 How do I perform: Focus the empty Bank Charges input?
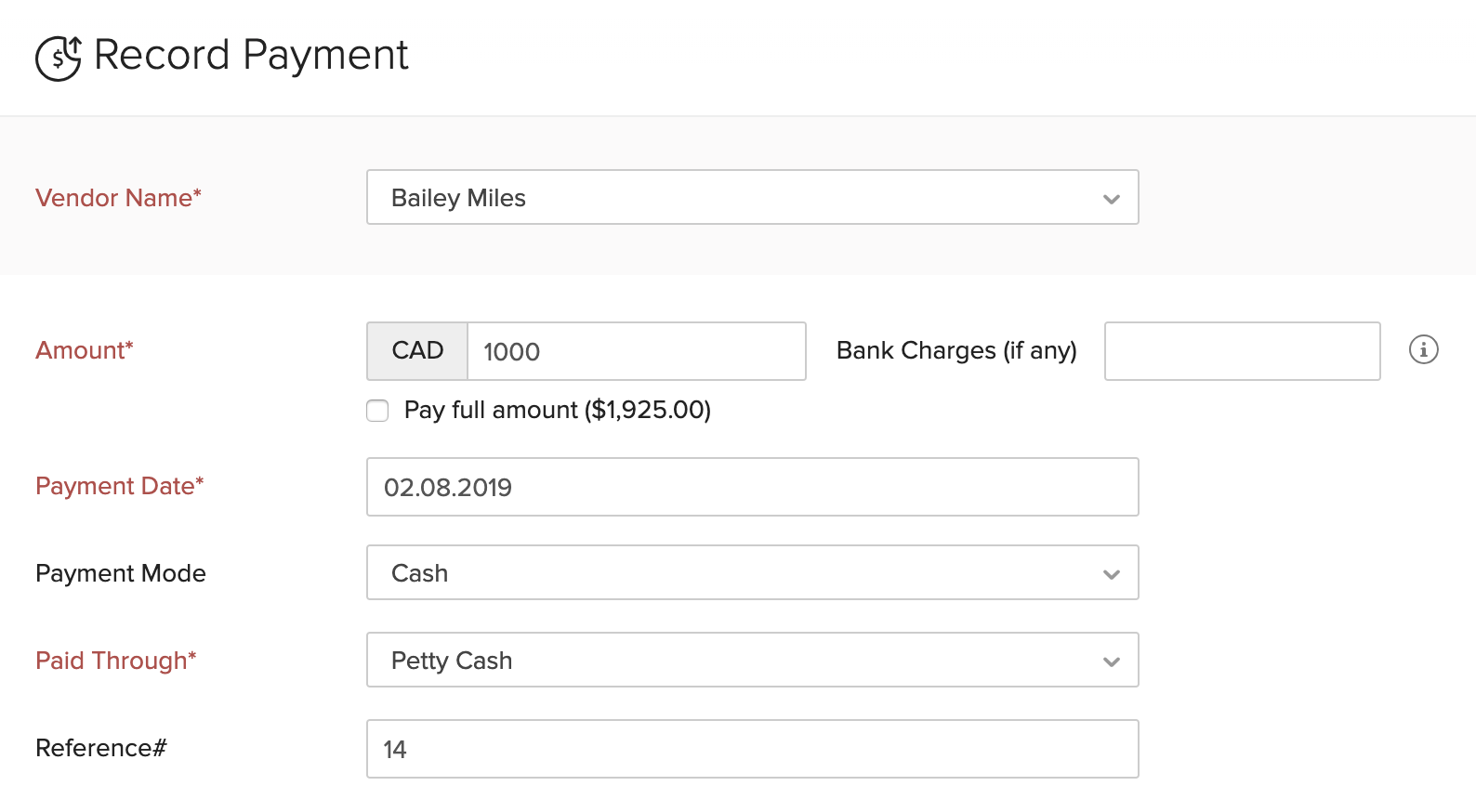(x=1242, y=351)
